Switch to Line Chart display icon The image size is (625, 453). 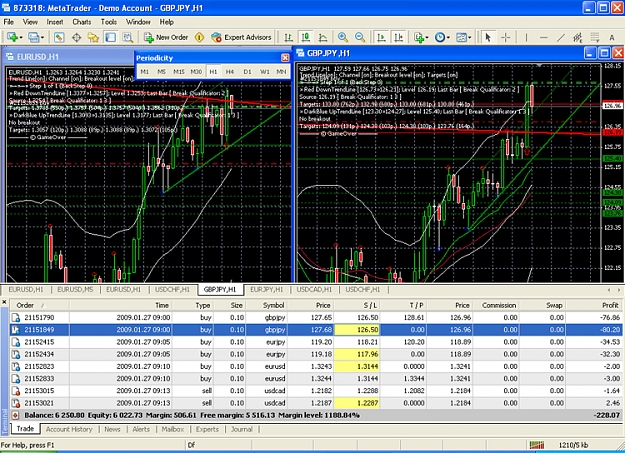[x=323, y=37]
